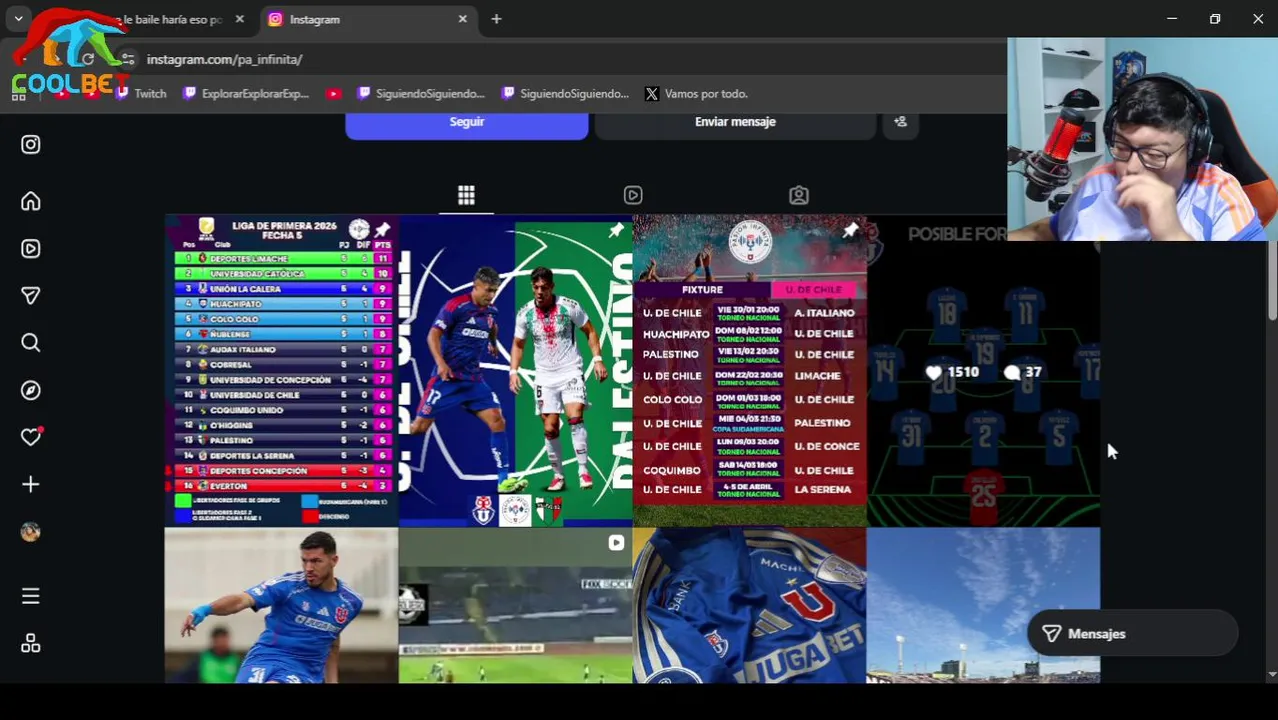Open Explore compass icon
Image resolution: width=1278 pixels, height=720 pixels.
tap(31, 390)
